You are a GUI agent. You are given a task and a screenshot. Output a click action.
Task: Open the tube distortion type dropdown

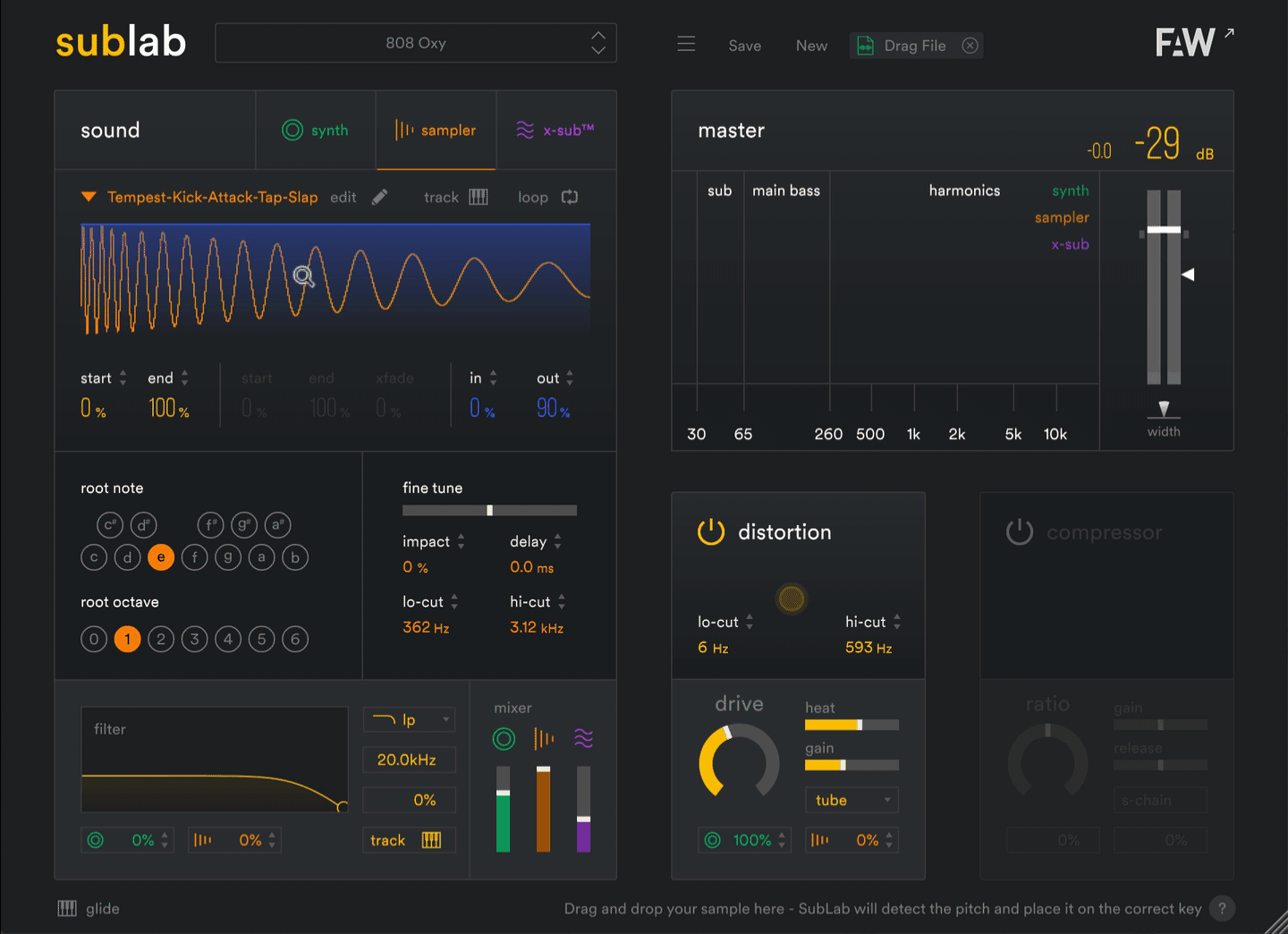(x=852, y=800)
